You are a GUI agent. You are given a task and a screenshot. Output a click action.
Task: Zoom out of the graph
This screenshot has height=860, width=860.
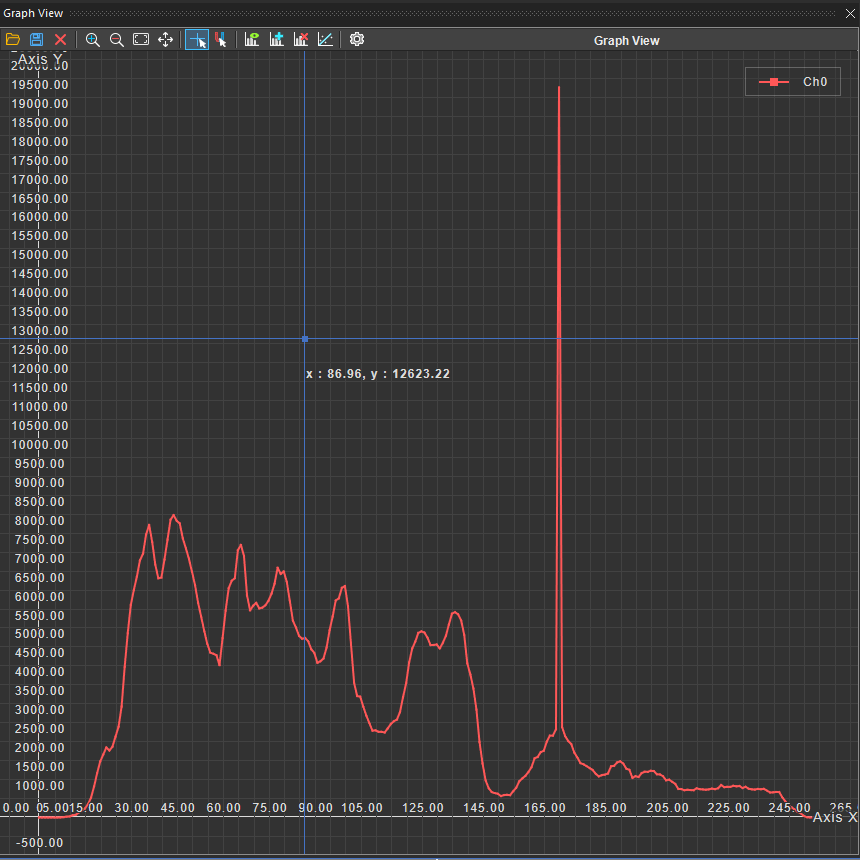point(117,39)
